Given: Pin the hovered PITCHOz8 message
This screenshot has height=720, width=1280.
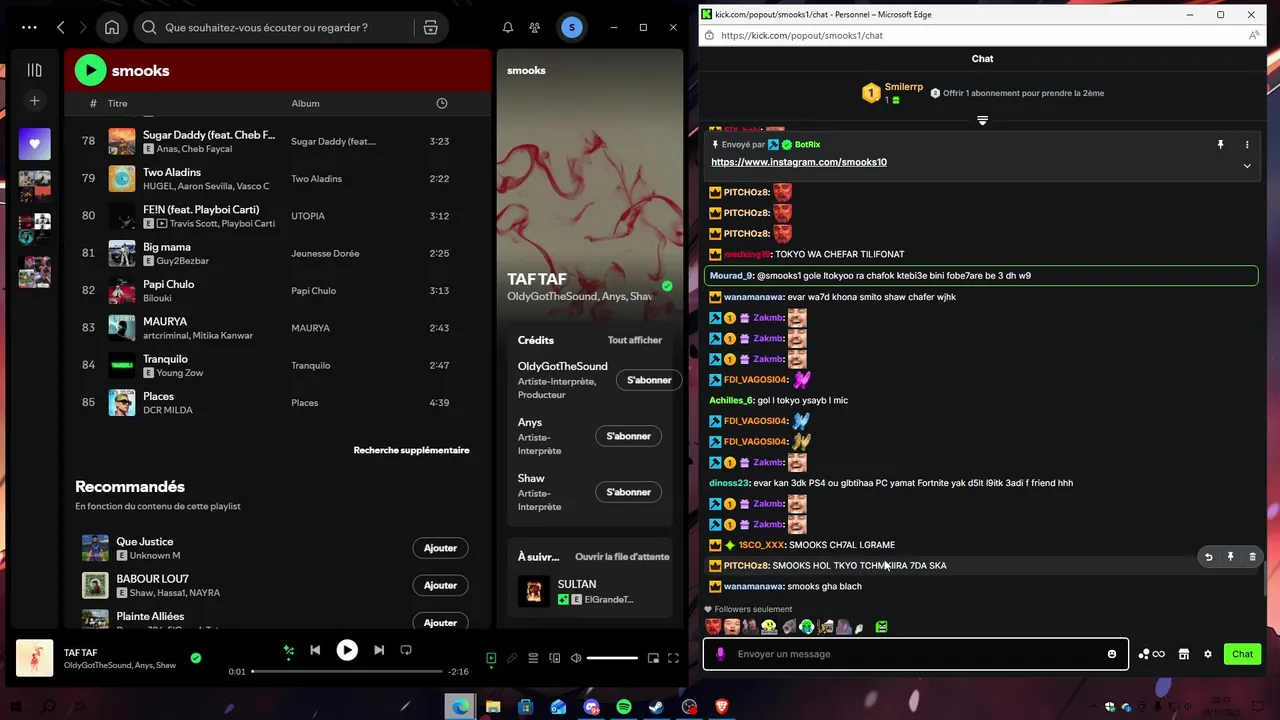Looking at the screenshot, I should coord(1230,557).
